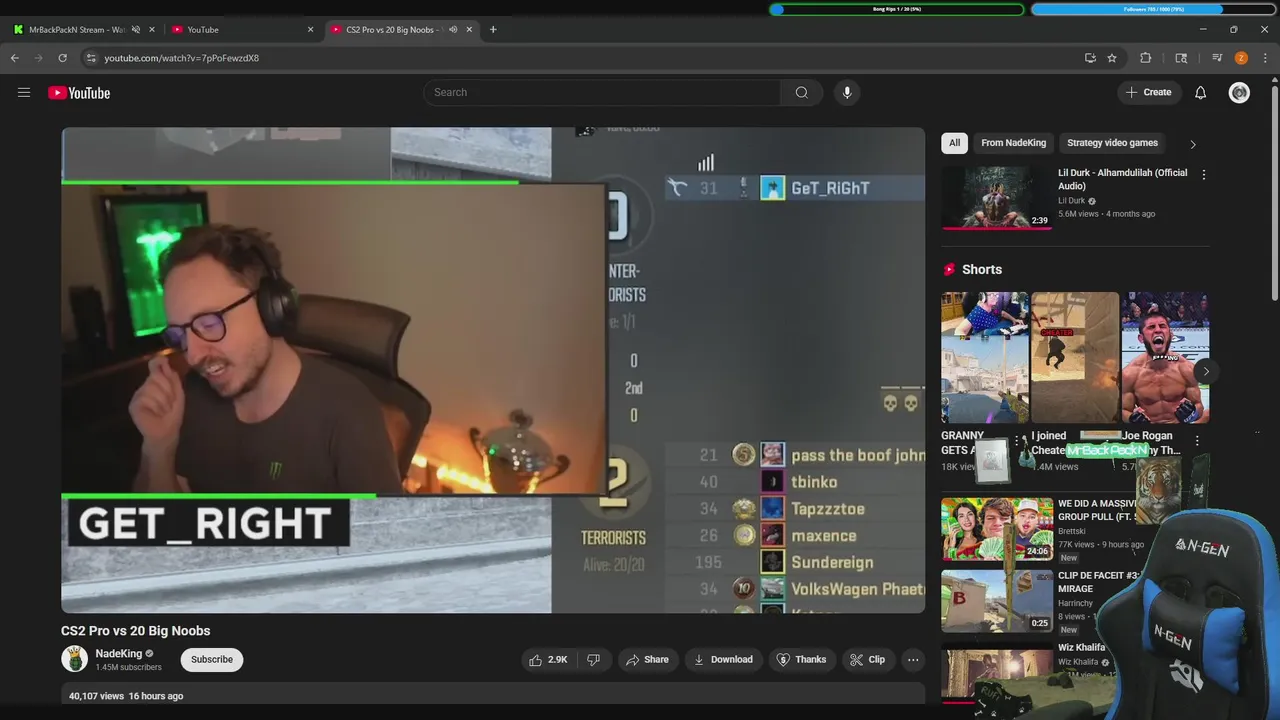Viewport: 1280px width, 720px height.
Task: Reload the page in browser
Action: 62,58
